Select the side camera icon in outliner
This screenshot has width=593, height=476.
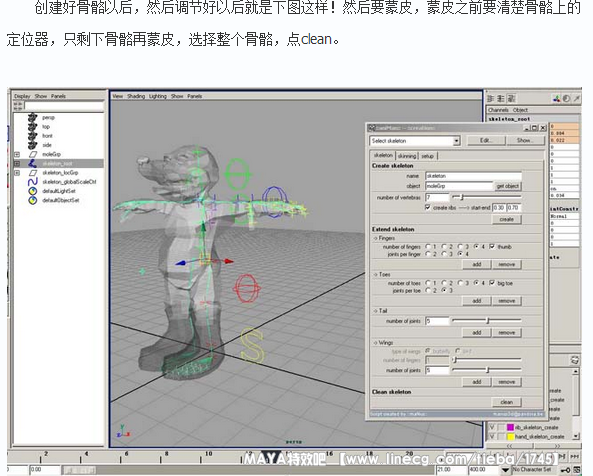[33, 145]
